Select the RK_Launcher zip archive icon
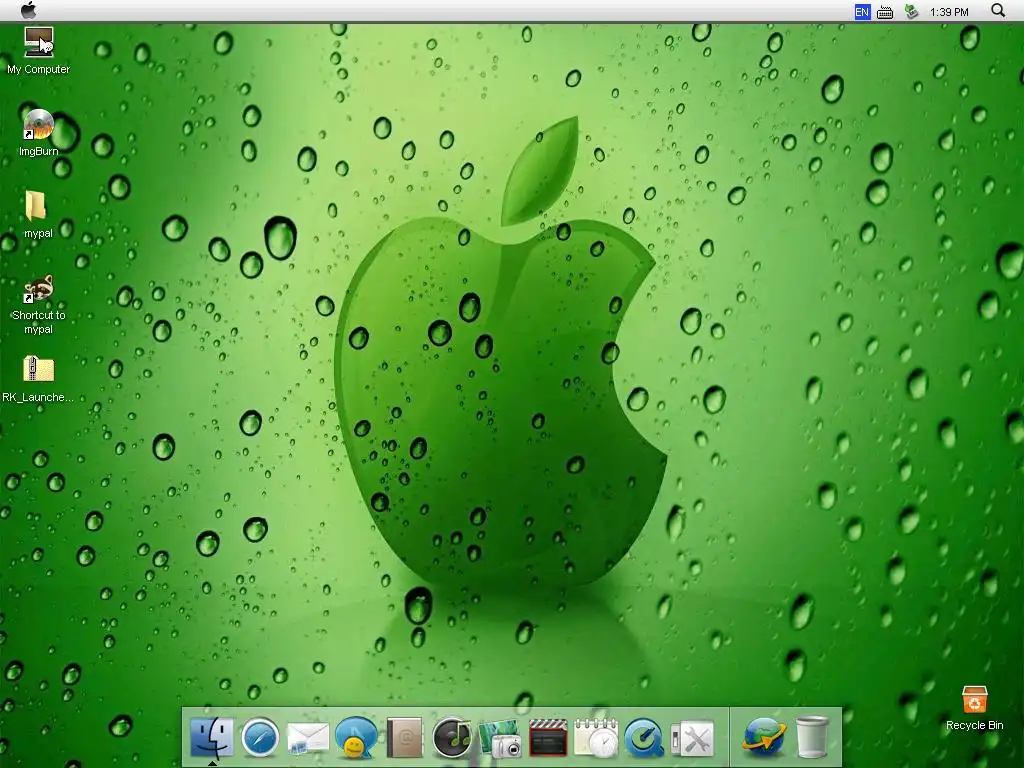The width and height of the screenshot is (1024, 768). click(39, 370)
